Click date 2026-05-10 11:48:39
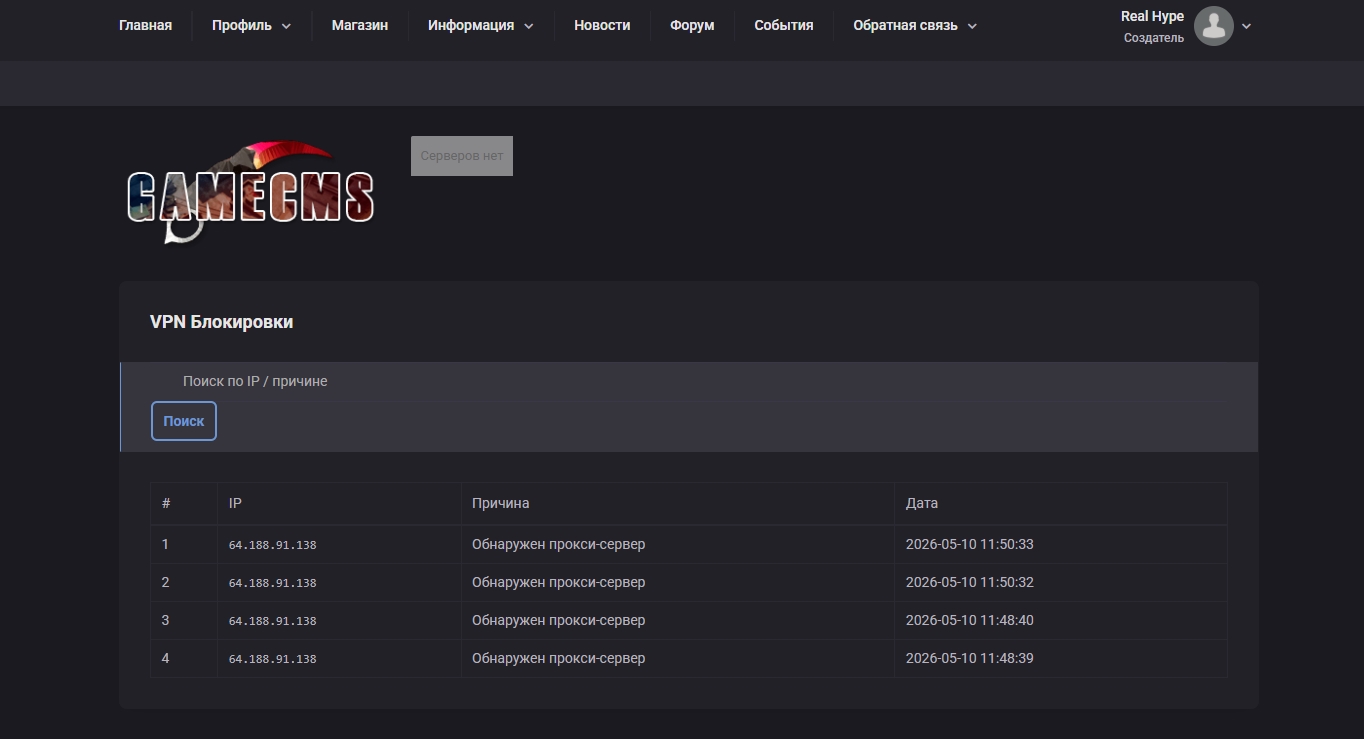The image size is (1364, 739). click(970, 658)
